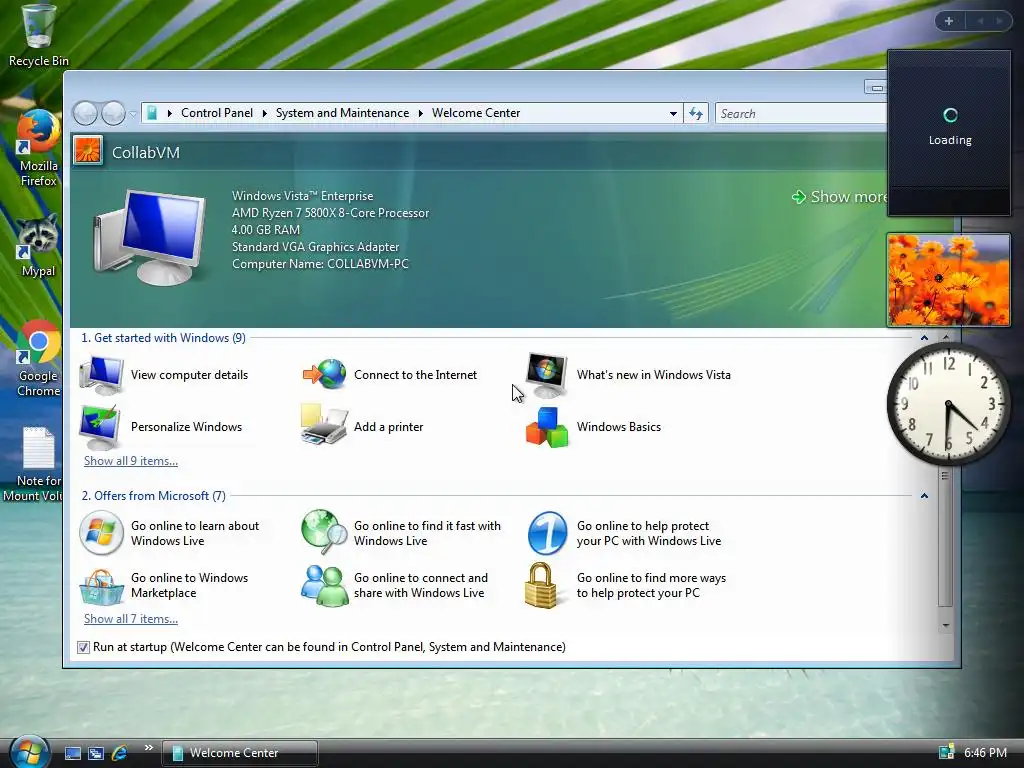1024x768 pixels.
Task: Click the sidebar previous gadgets arrow
Action: tap(980, 21)
